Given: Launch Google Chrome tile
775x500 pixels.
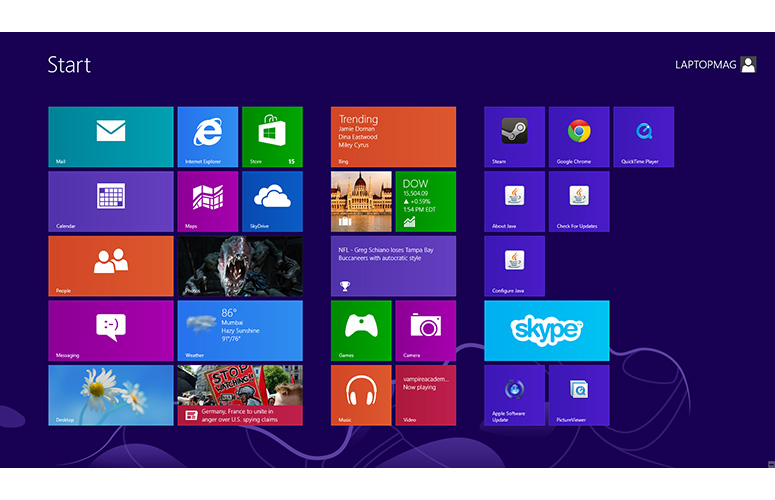Looking at the screenshot, I should point(579,137).
